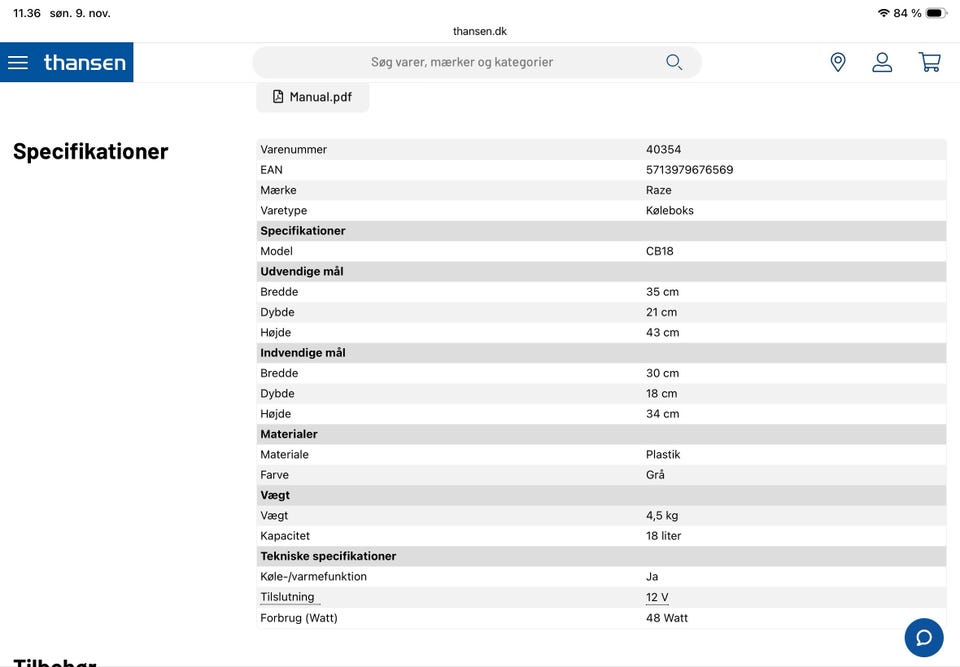Tap the clock showing 11.36
The image size is (960, 667).
[x=27, y=13]
